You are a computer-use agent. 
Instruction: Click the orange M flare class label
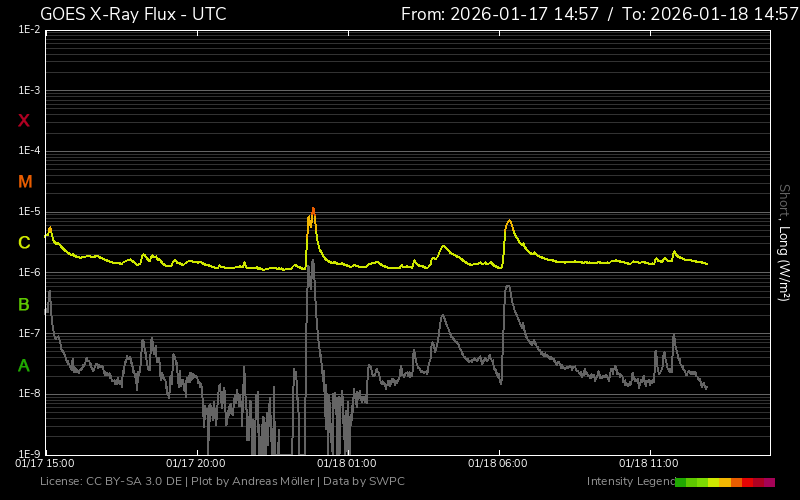click(25, 182)
